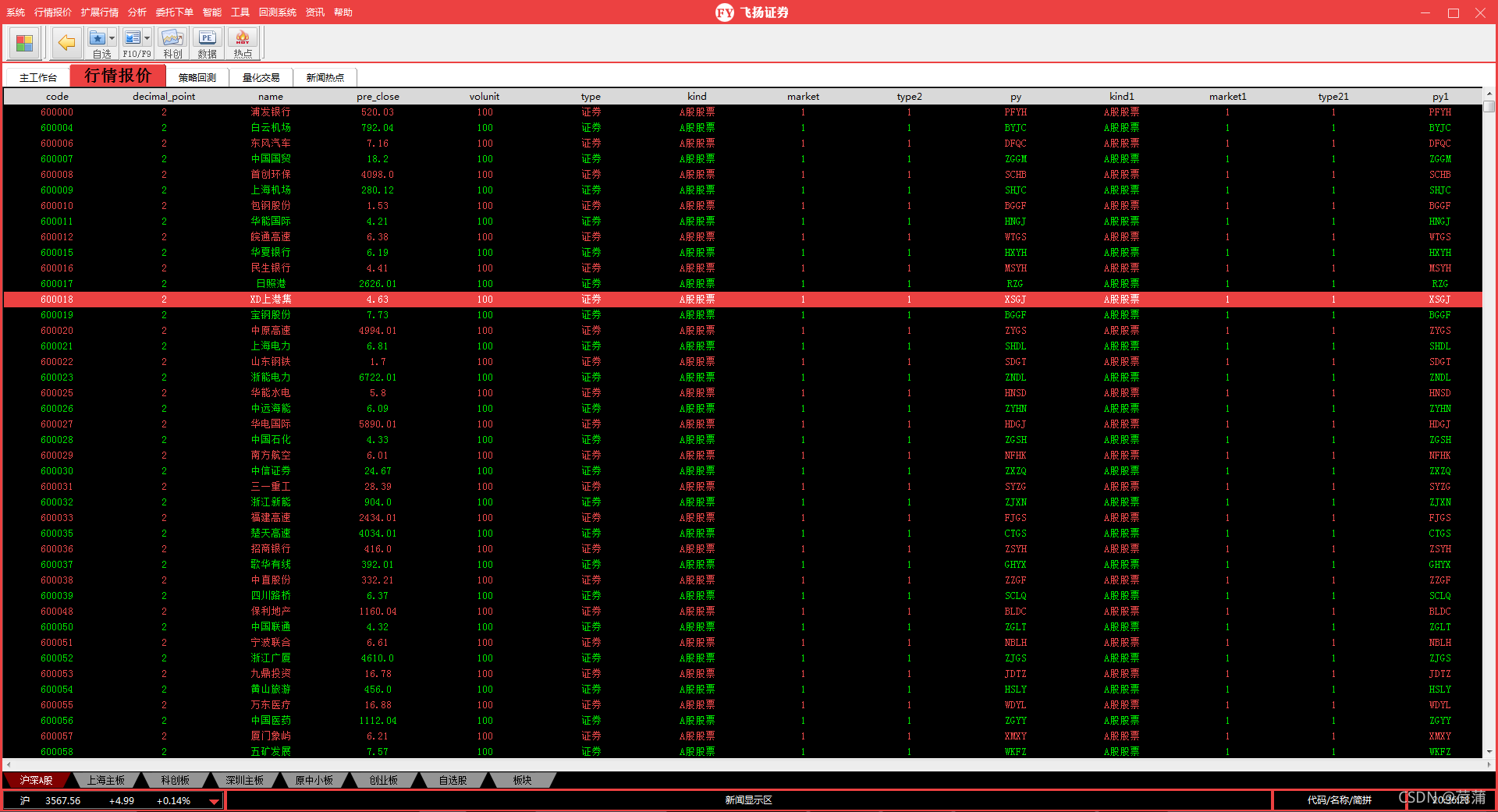Viewport: 1498px width, 812px height.
Task: Select the large 行情报价 tab
Action: coord(118,76)
